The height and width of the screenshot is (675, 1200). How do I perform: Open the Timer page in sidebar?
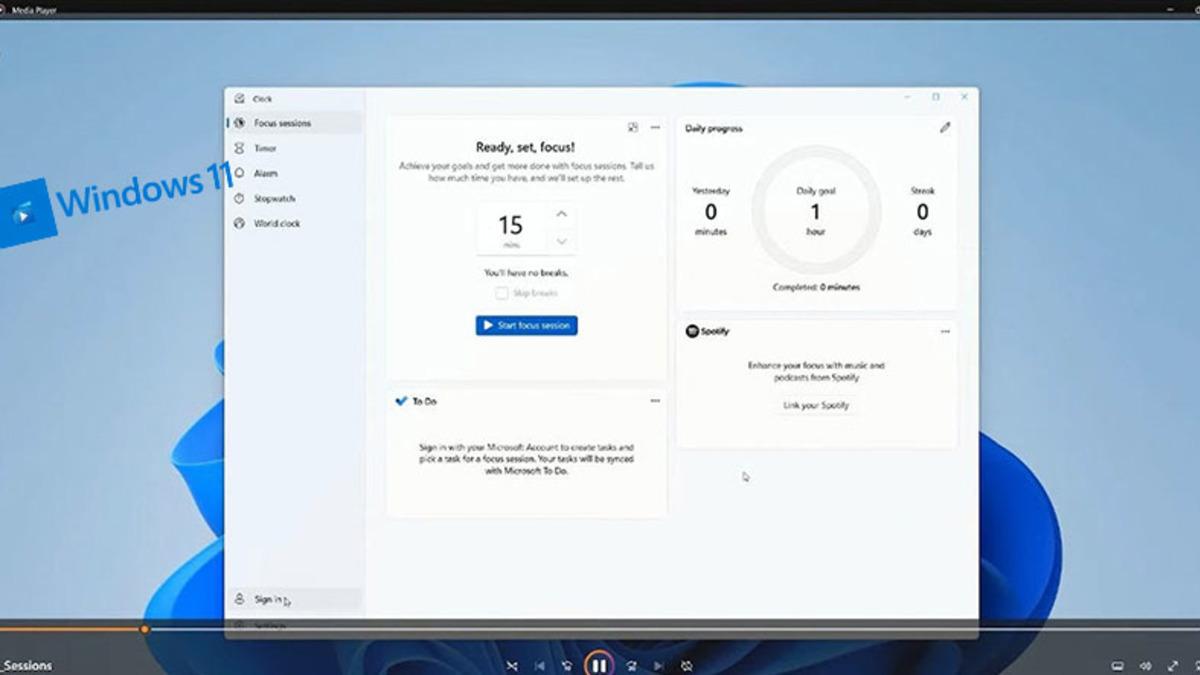coord(265,148)
